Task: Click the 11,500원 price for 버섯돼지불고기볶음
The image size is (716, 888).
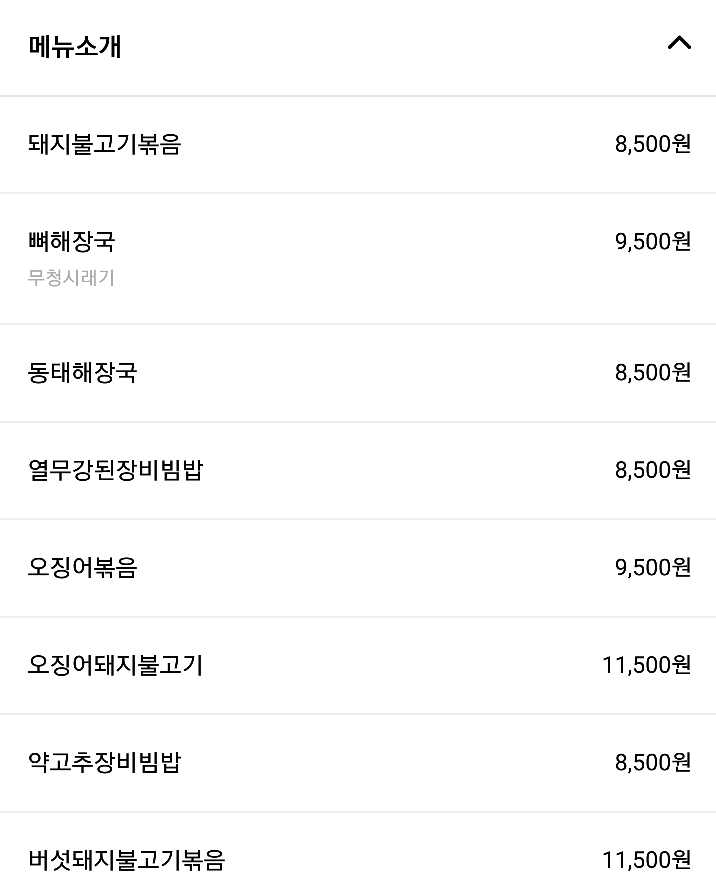Action: pyautogui.click(x=646, y=860)
